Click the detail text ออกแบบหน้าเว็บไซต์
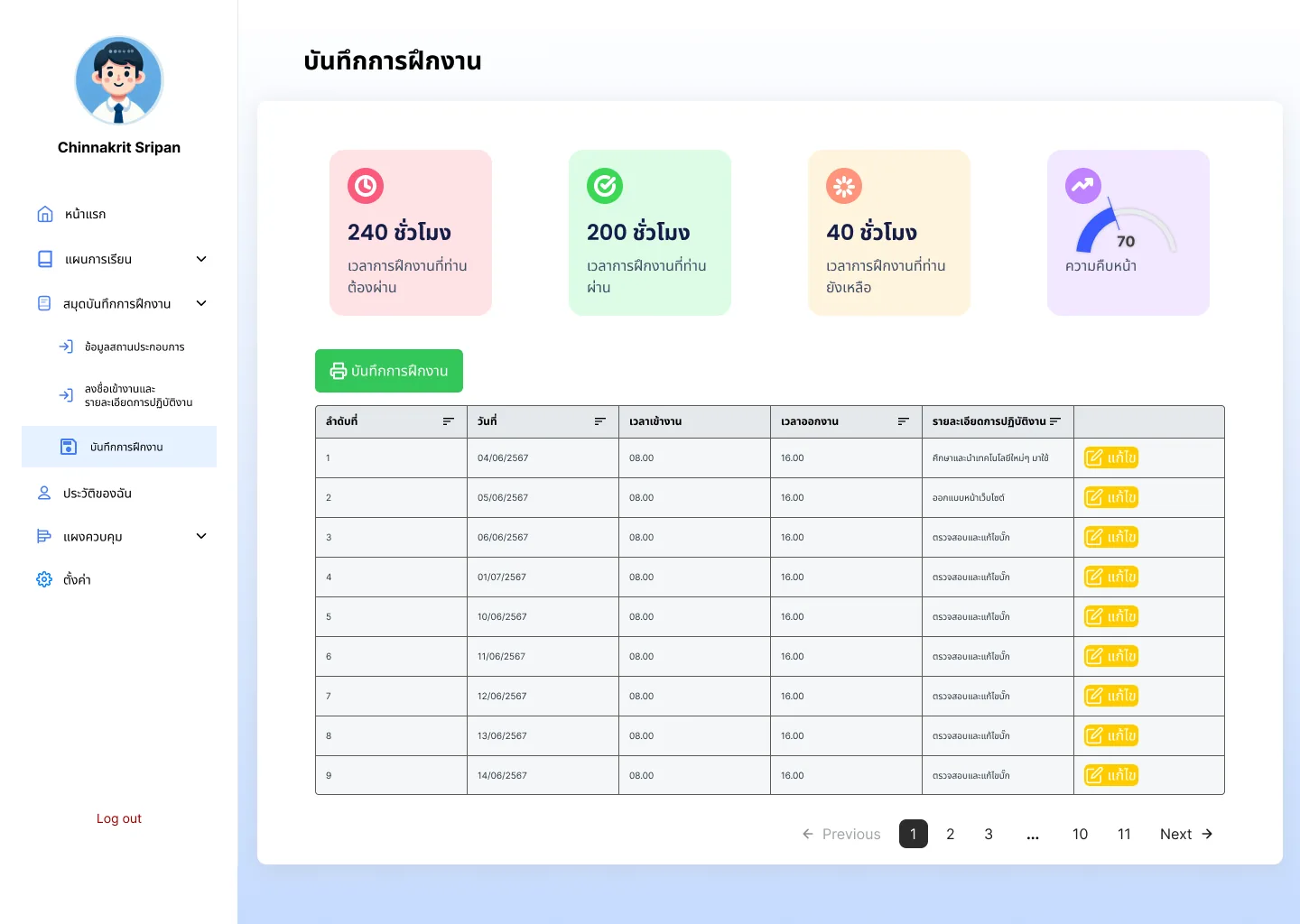 969,497
